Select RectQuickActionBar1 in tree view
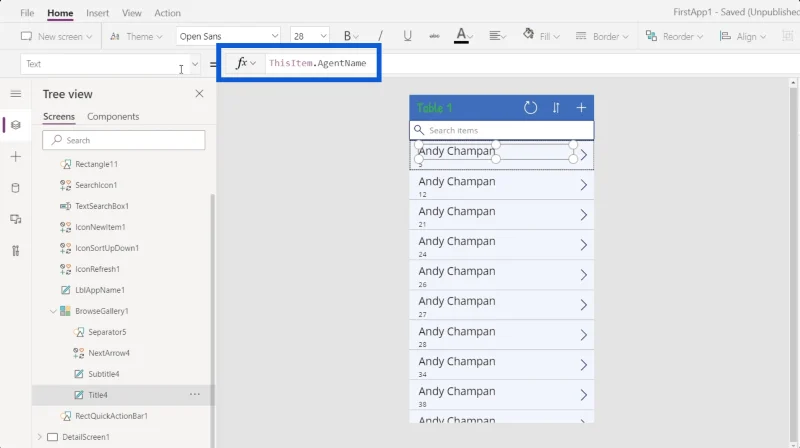800x448 pixels. pyautogui.click(x=111, y=415)
